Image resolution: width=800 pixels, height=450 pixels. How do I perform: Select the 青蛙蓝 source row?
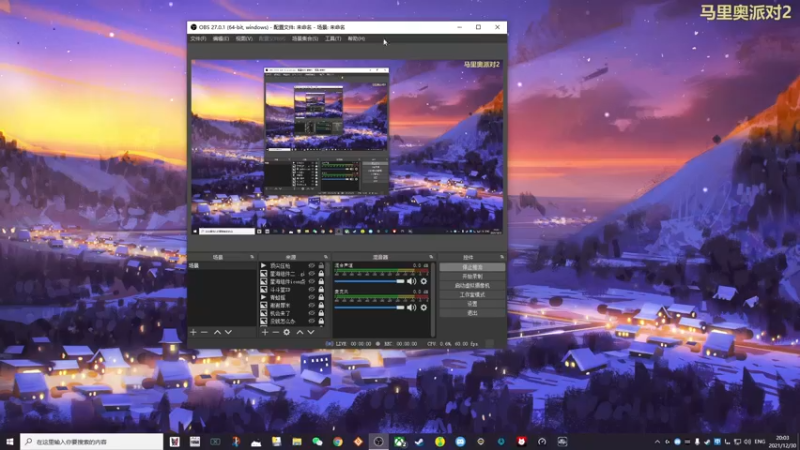point(292,297)
